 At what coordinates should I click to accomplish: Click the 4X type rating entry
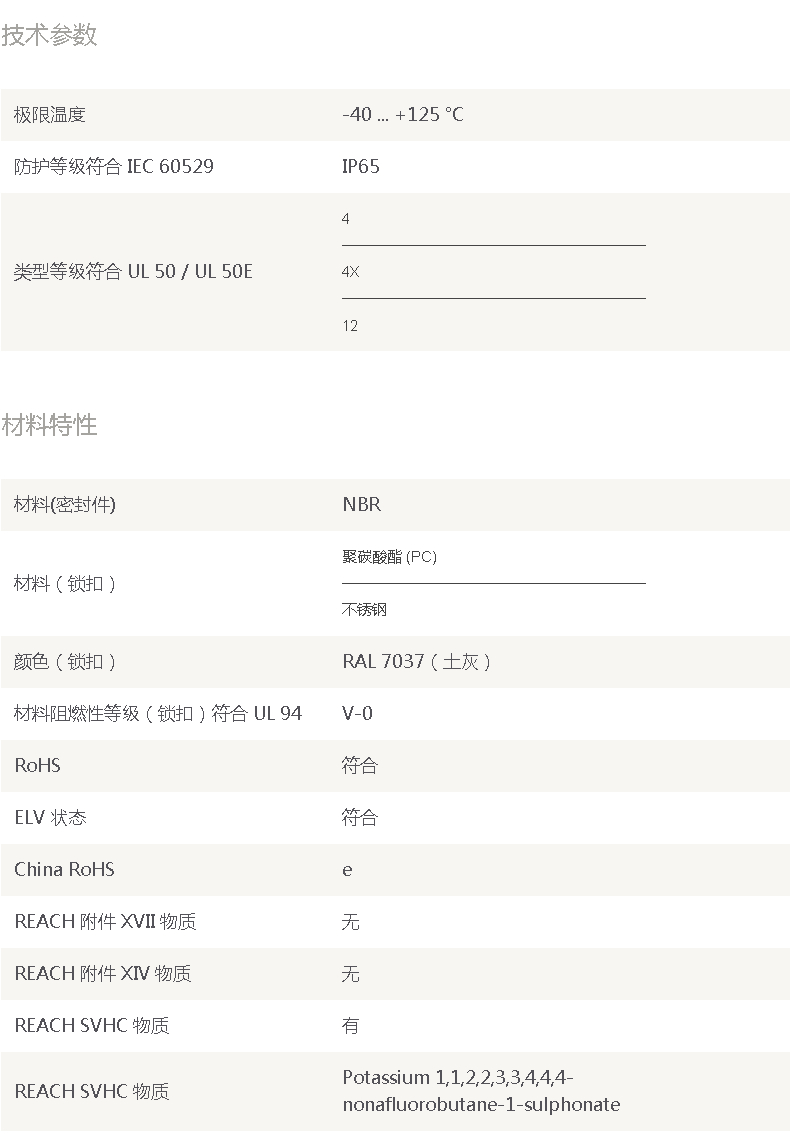(350, 272)
